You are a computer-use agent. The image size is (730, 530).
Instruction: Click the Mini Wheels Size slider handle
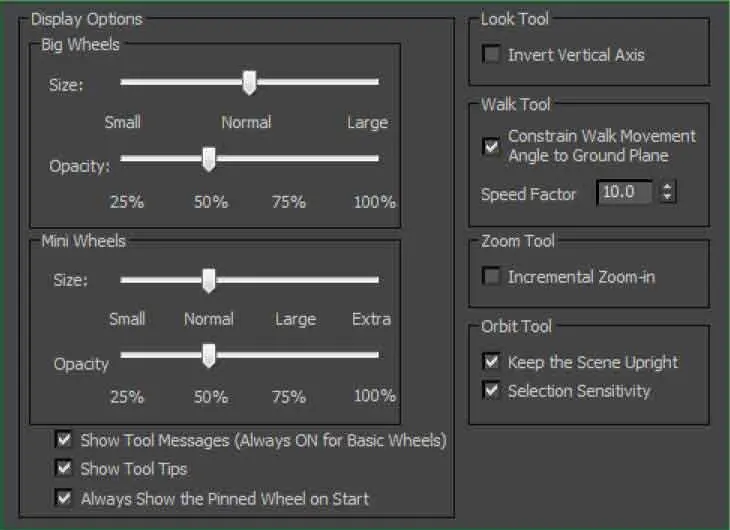coord(209,280)
